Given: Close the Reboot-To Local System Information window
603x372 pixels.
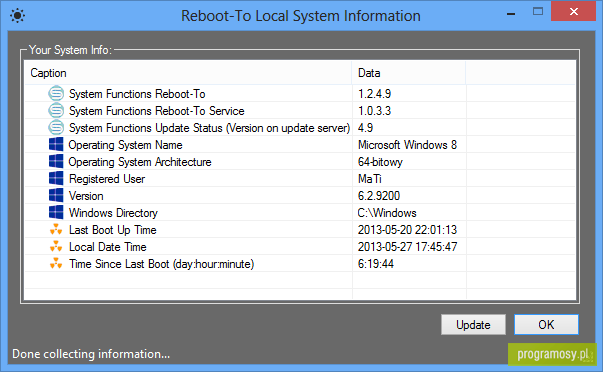Looking at the screenshot, I should [573, 12].
